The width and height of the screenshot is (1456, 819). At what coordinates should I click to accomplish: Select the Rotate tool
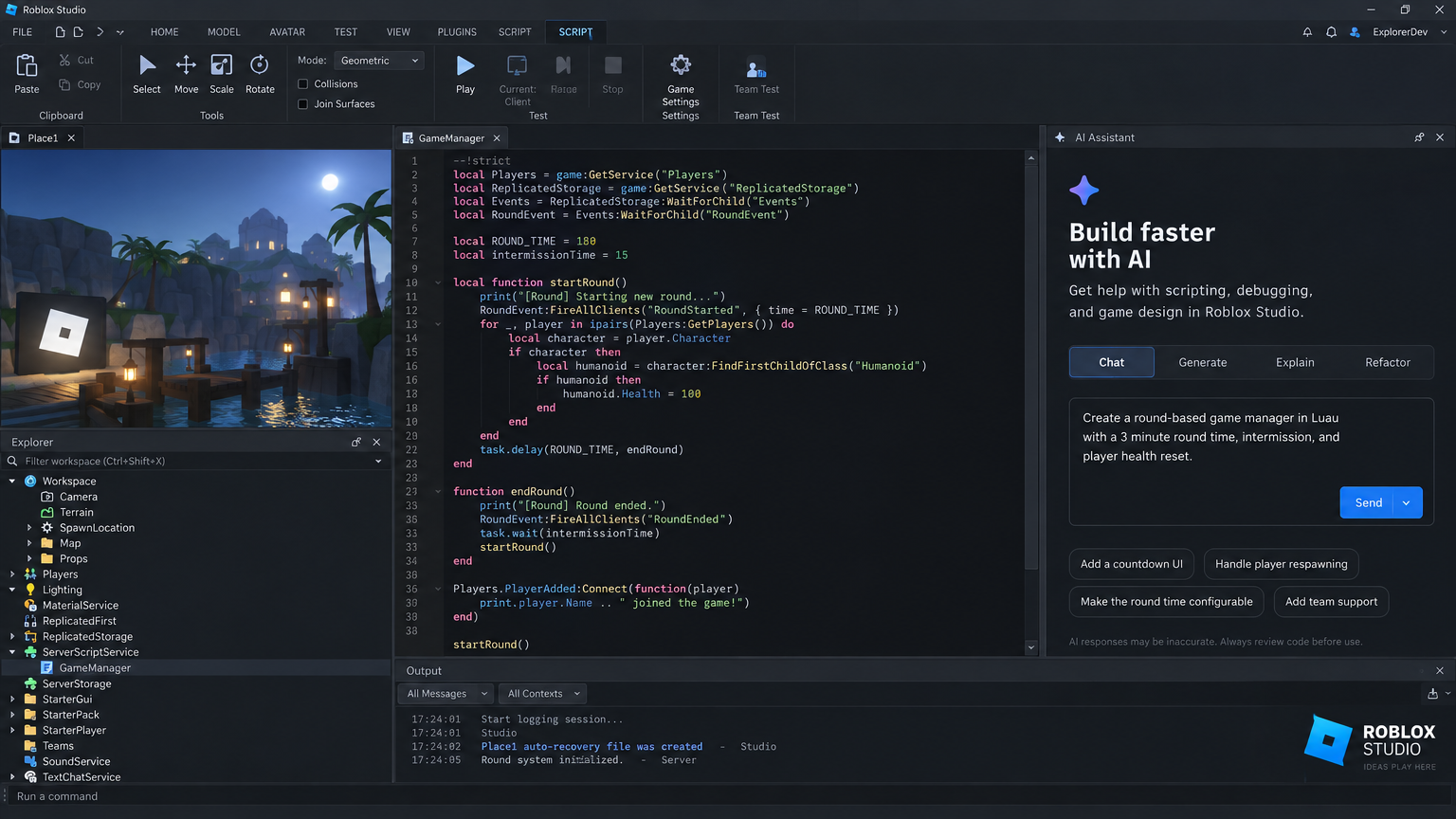point(259,74)
